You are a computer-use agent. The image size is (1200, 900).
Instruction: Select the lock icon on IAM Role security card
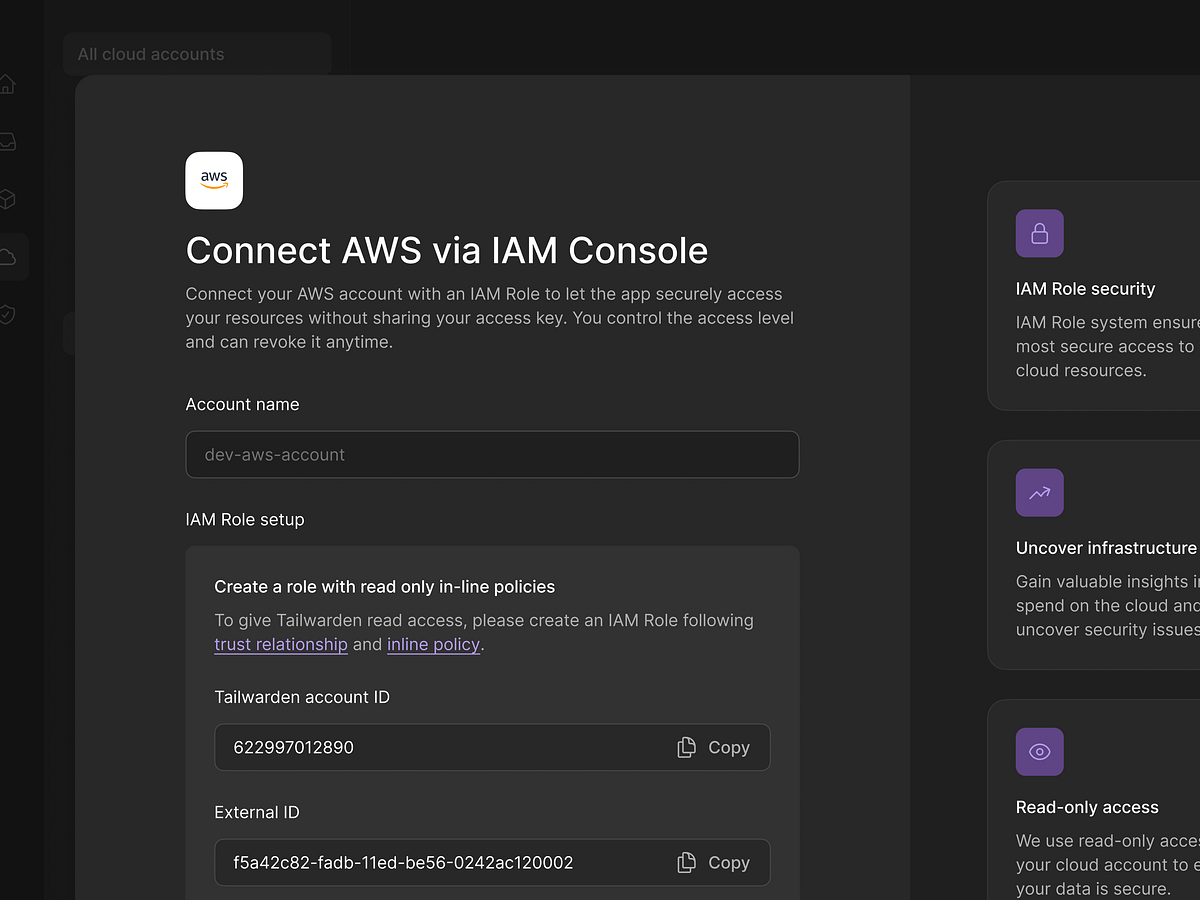click(x=1039, y=233)
